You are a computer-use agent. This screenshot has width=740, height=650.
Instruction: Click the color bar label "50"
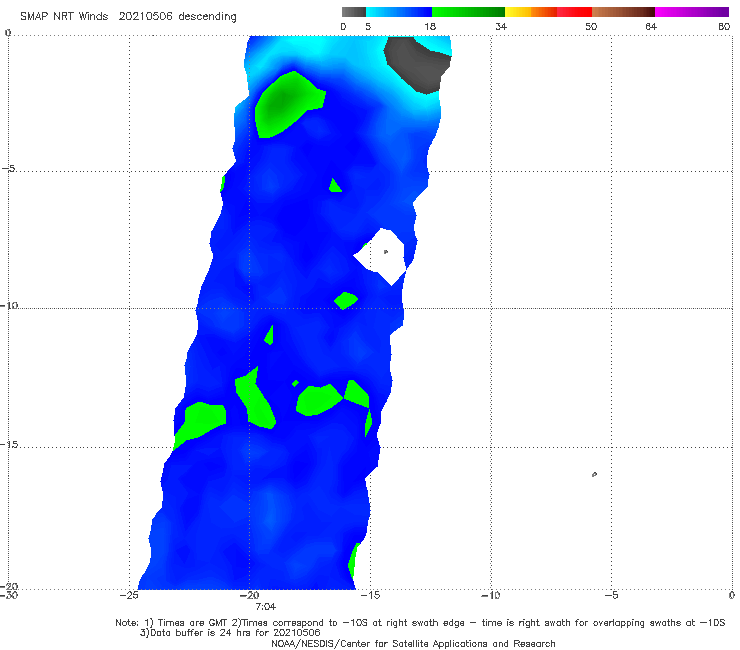tap(591, 26)
